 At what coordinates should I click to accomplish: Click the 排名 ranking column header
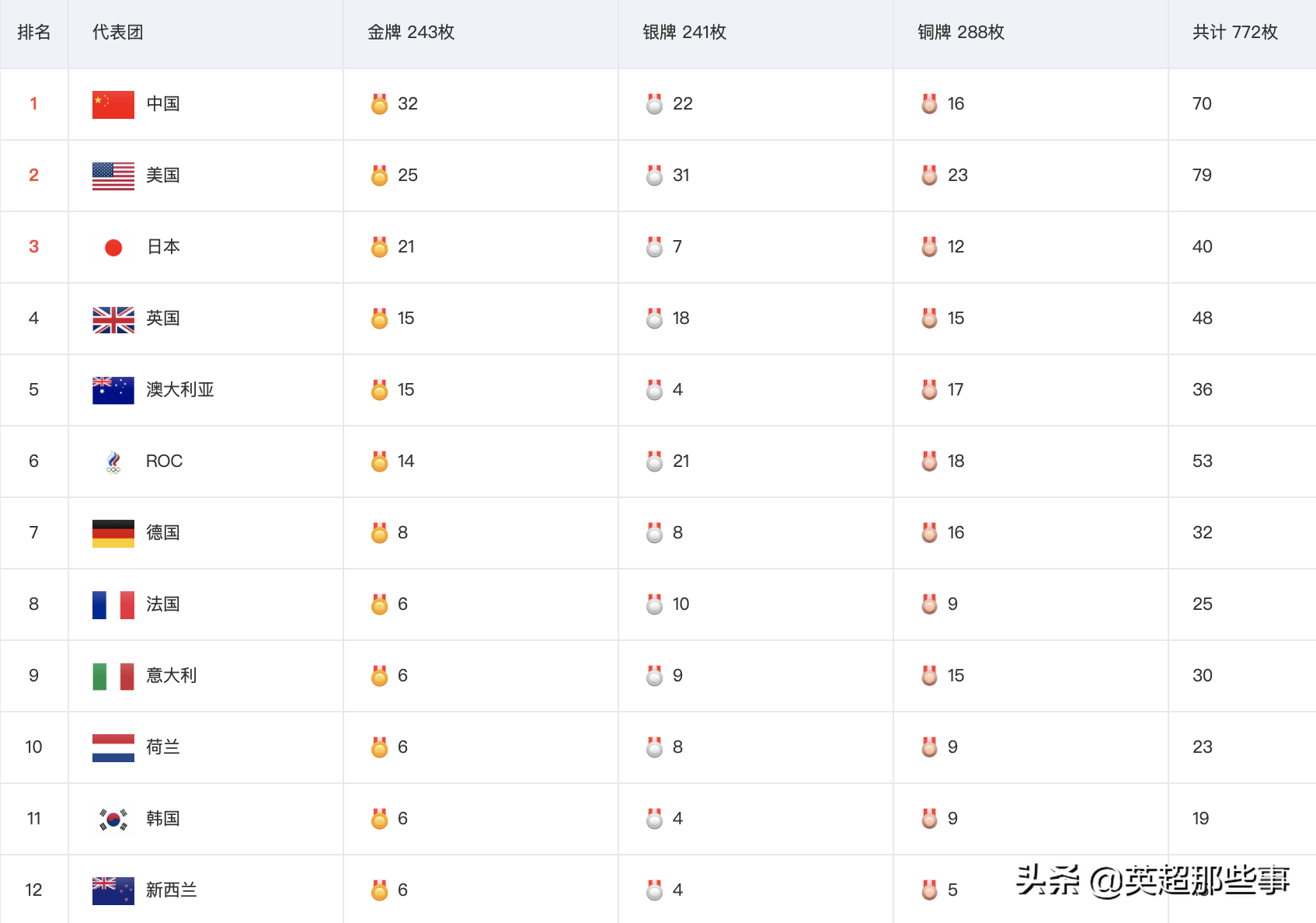(34, 33)
